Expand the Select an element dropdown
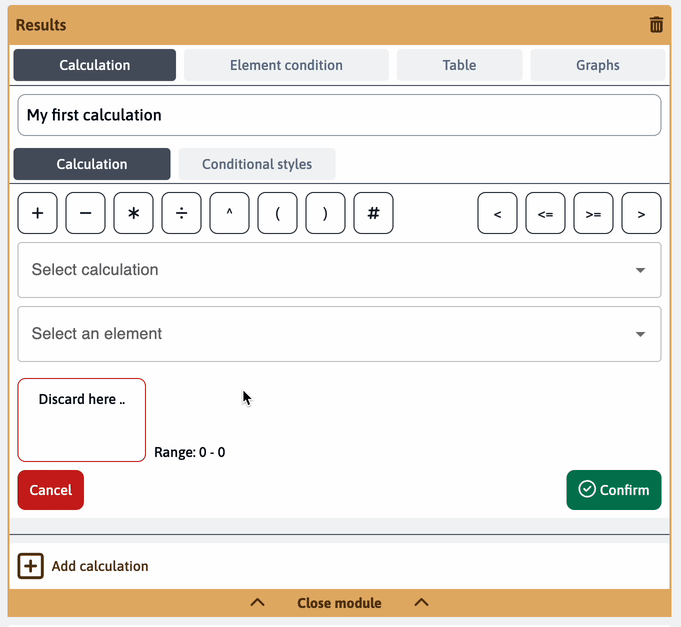 pyautogui.click(x=339, y=334)
